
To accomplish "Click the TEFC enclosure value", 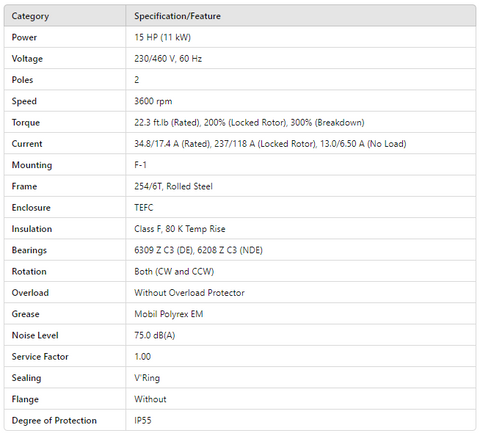I will pyautogui.click(x=144, y=208).
